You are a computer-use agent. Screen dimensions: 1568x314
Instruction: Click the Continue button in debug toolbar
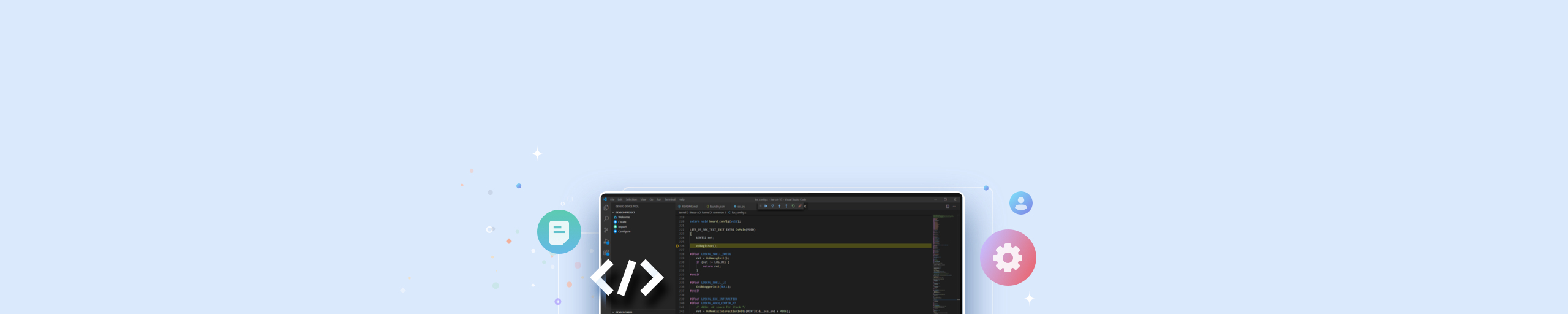(766, 206)
